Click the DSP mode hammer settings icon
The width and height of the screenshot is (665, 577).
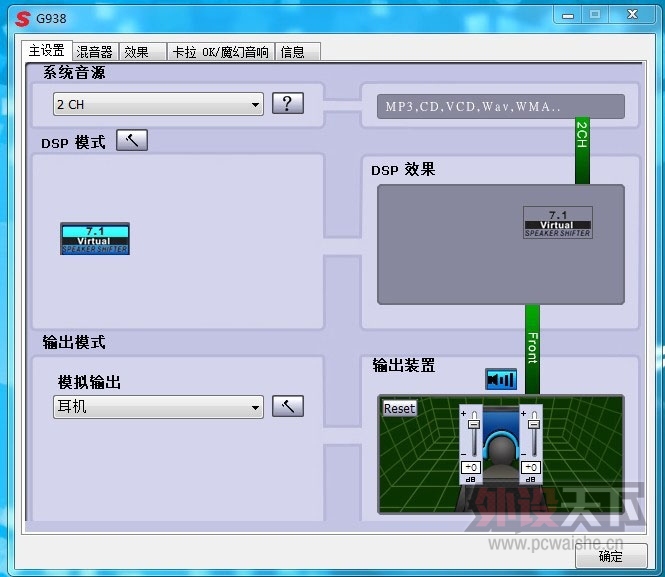pyautogui.click(x=132, y=140)
